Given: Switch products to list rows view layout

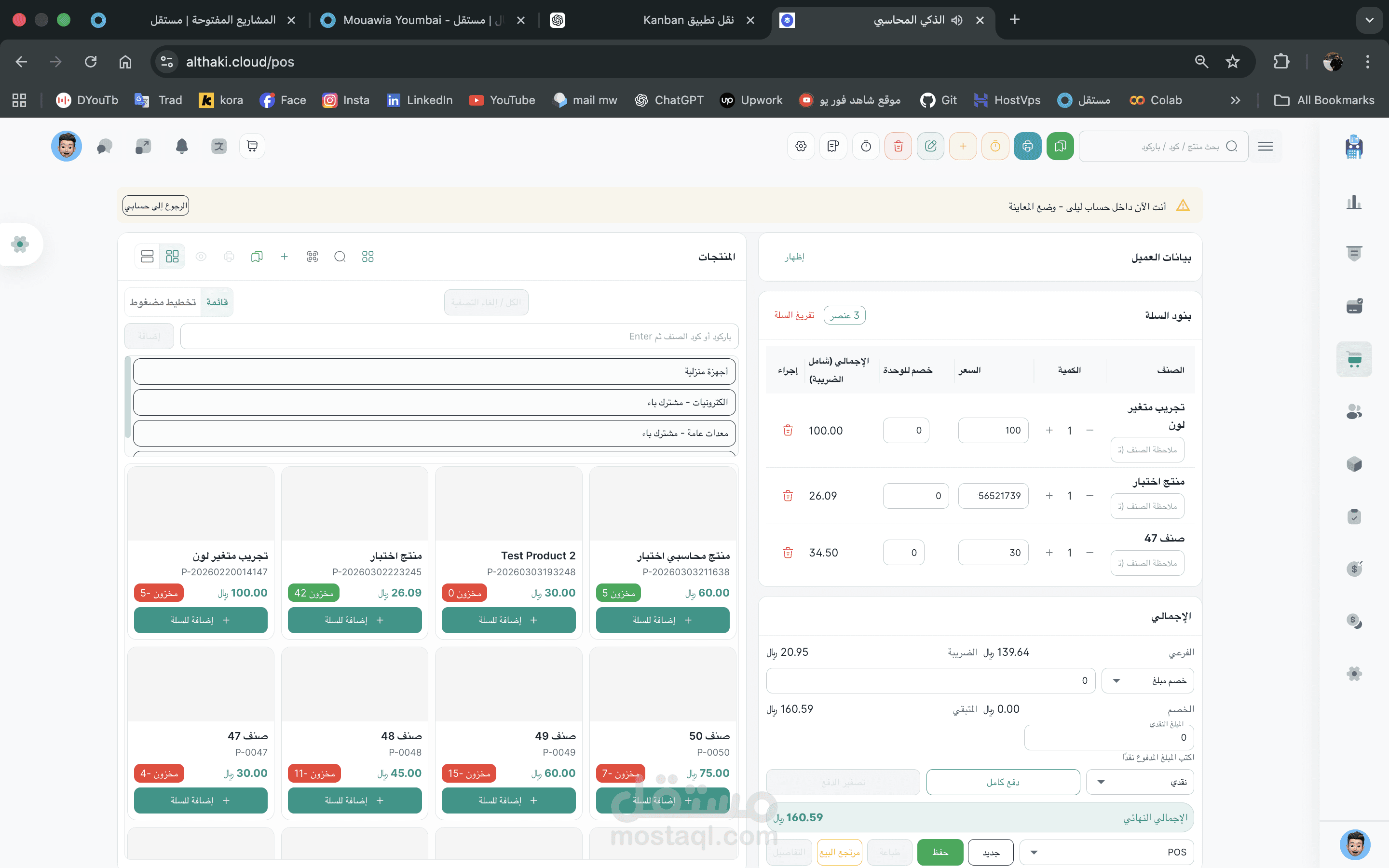Looking at the screenshot, I should (x=147, y=256).
